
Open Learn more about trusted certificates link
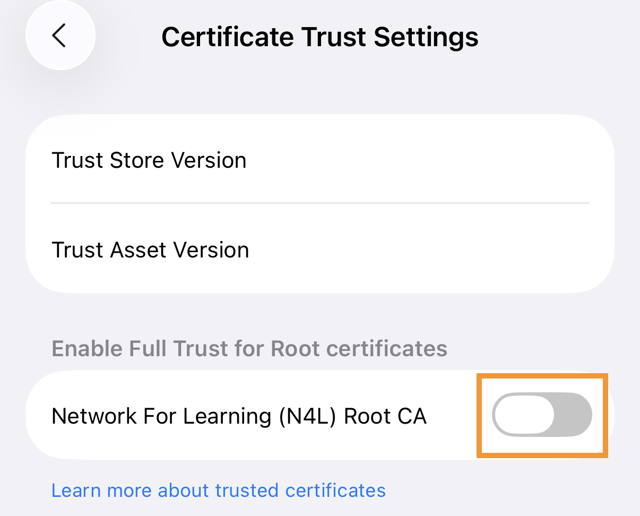tap(218, 490)
